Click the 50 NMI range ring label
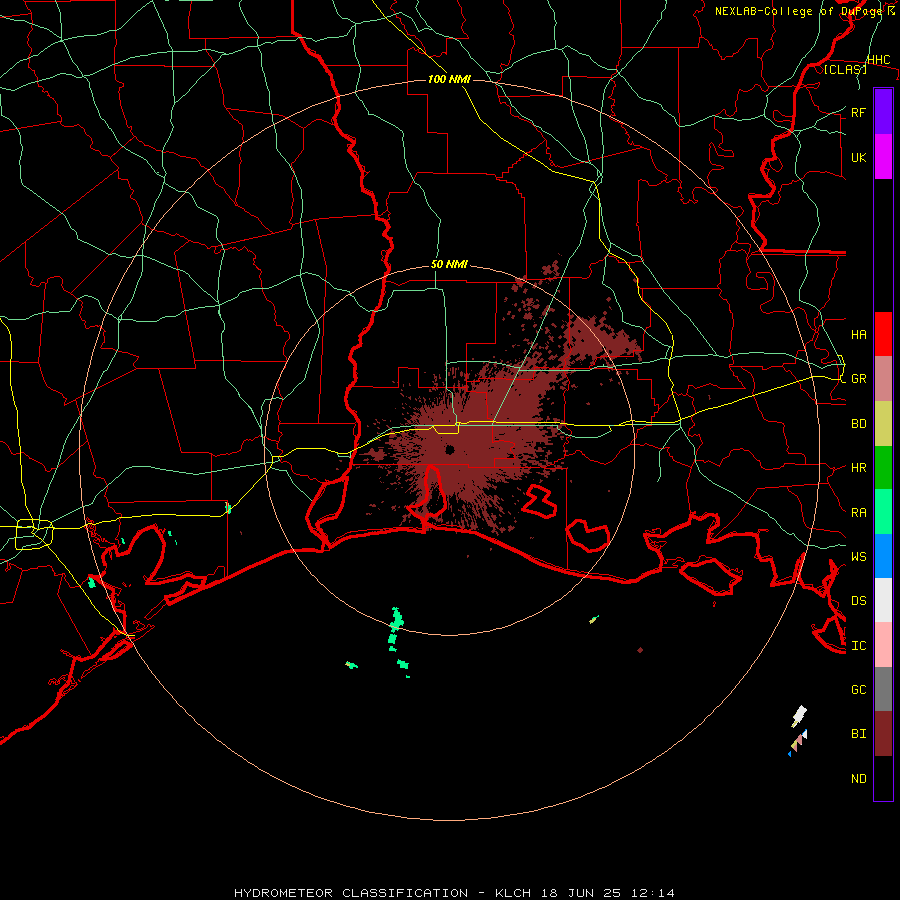Image resolution: width=900 pixels, height=900 pixels. click(x=449, y=264)
